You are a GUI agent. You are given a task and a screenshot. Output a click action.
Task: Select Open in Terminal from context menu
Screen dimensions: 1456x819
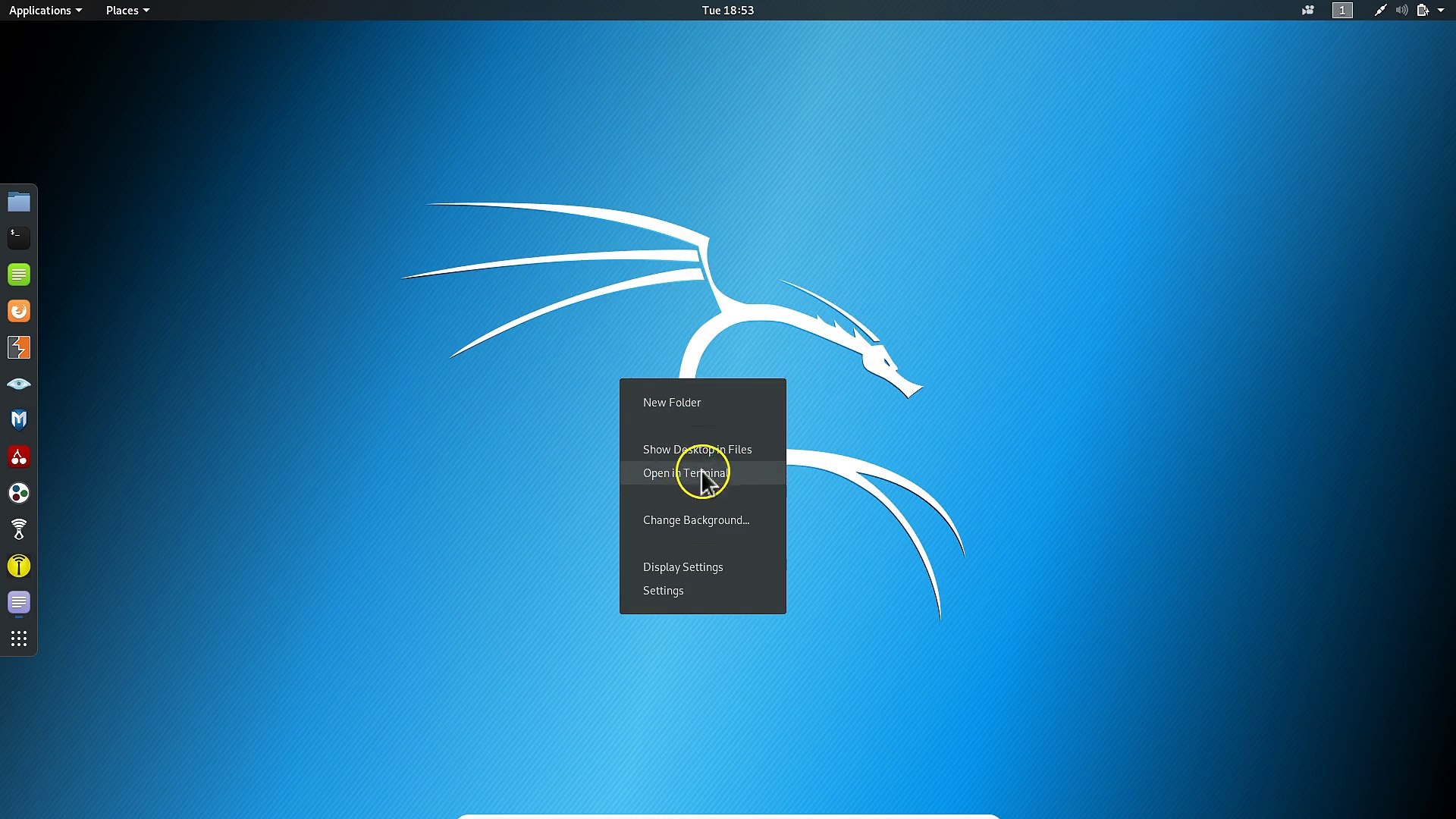point(685,472)
